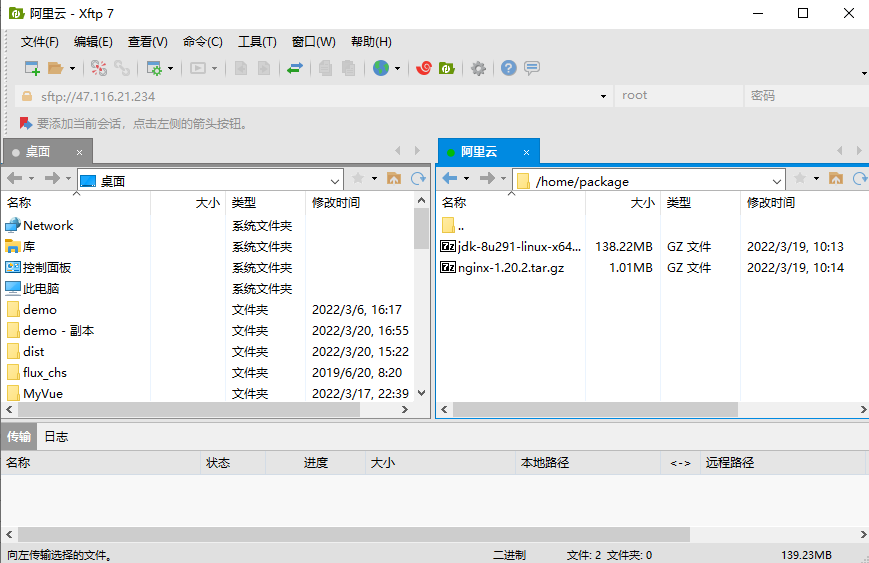
Task: Click the red Disconnect toolbar icon
Action: point(99,68)
